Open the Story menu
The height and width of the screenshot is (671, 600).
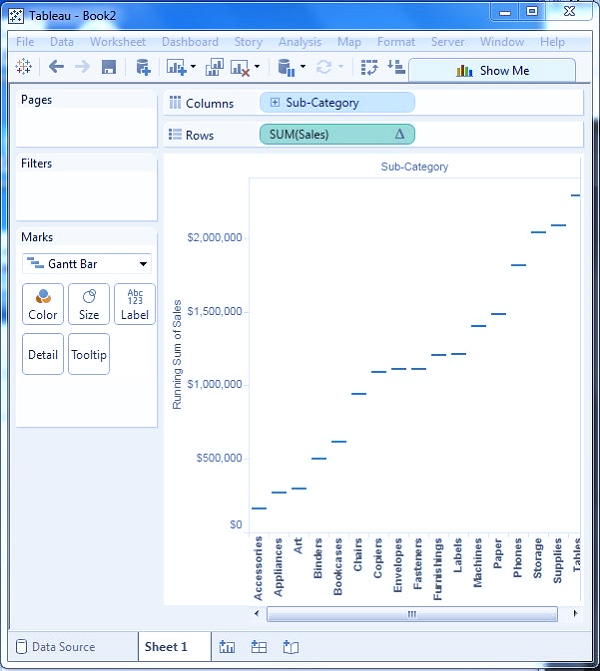tap(248, 42)
